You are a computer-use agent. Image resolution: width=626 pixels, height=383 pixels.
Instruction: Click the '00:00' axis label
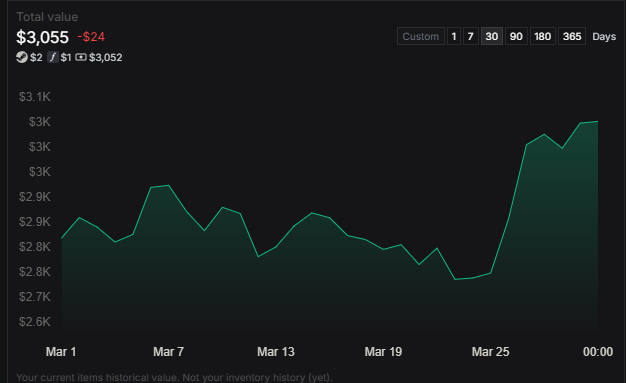tap(598, 352)
